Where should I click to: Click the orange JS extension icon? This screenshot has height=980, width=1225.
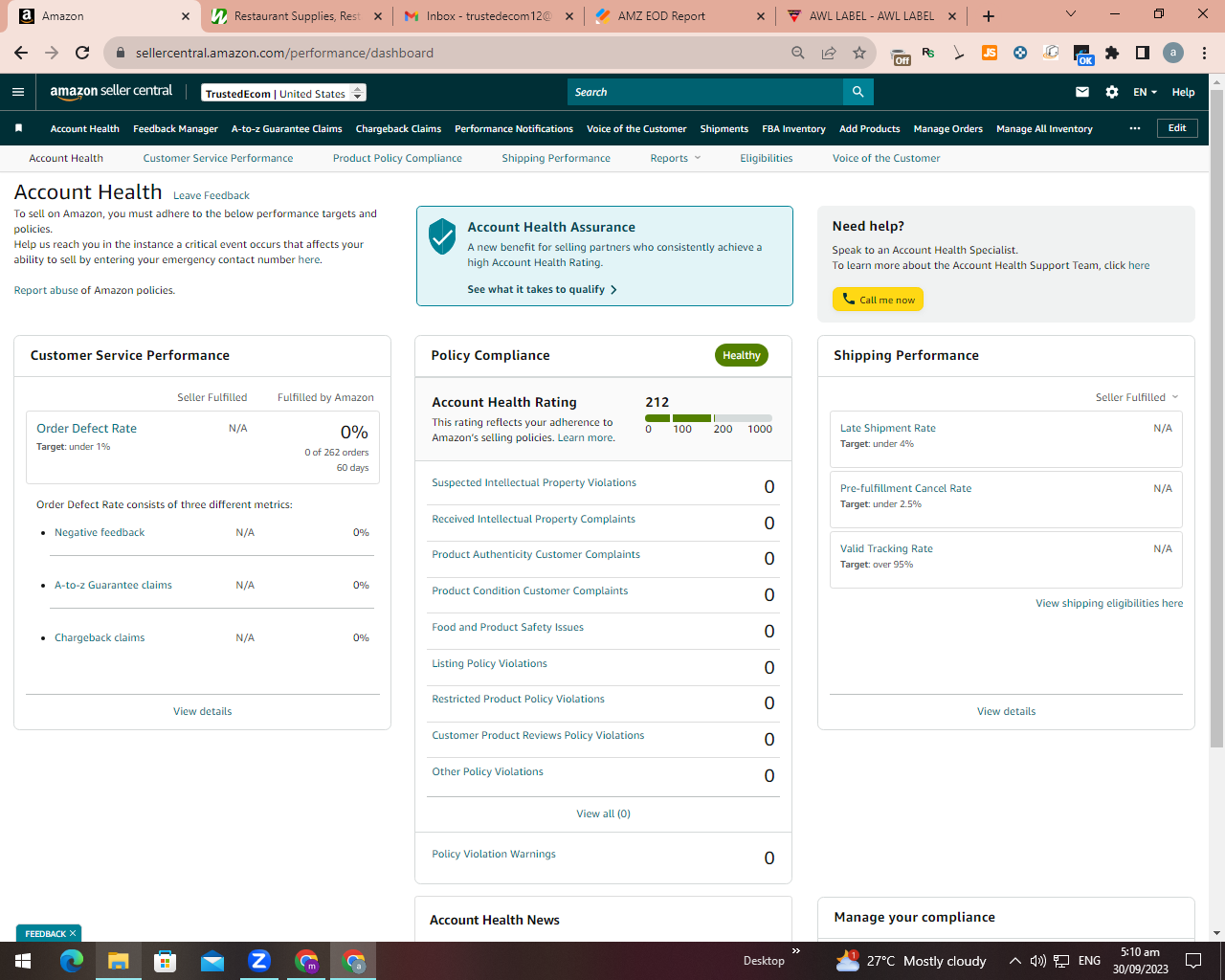click(x=990, y=53)
